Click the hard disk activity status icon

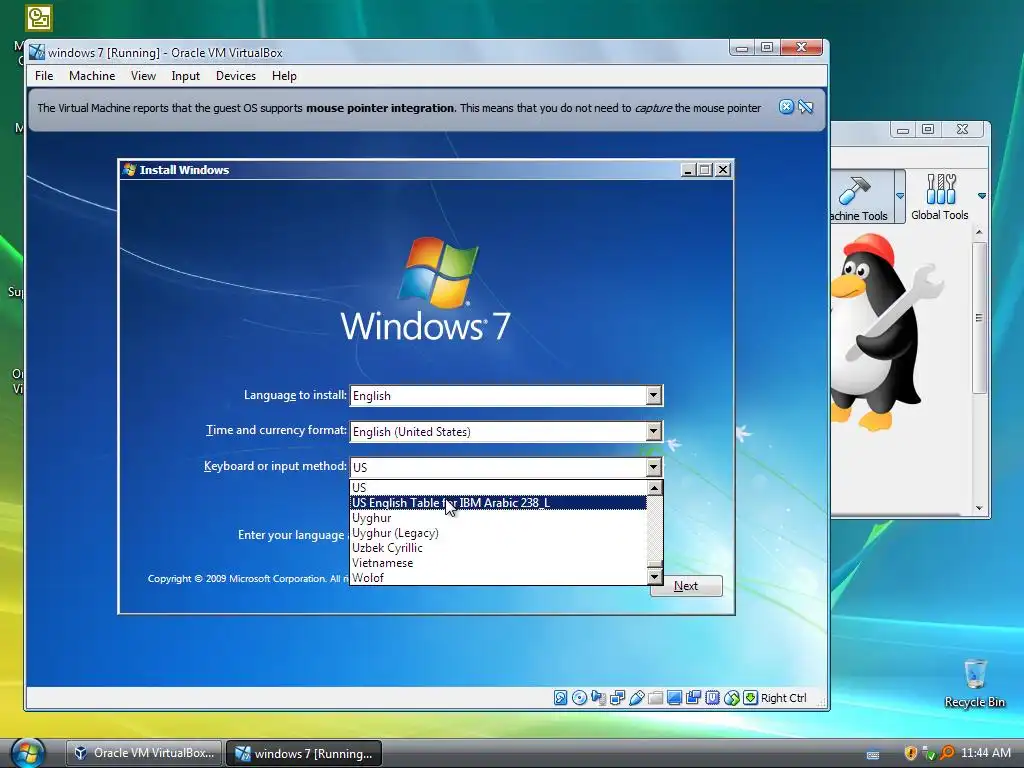560,697
